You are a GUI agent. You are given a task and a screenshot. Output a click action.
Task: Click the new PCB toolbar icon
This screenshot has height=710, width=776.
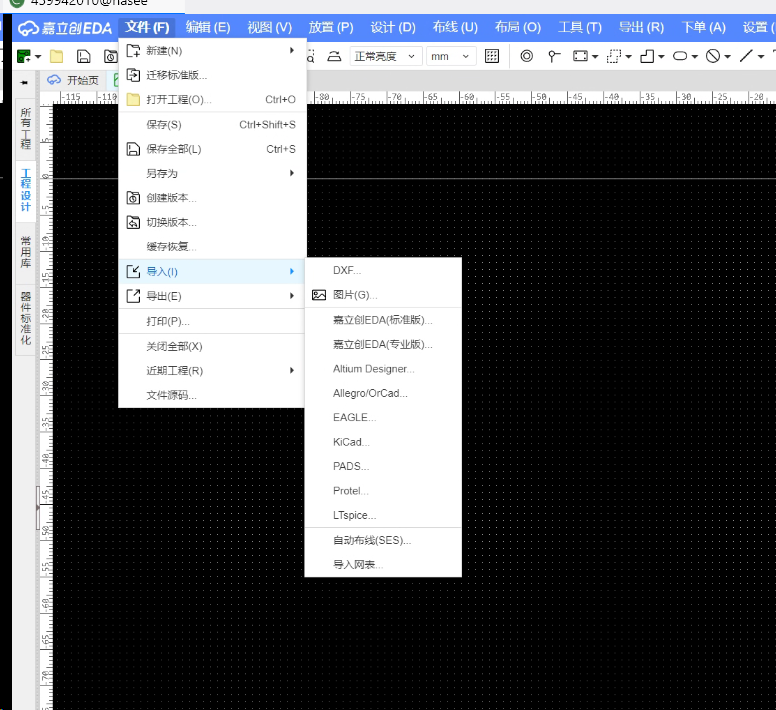point(23,56)
